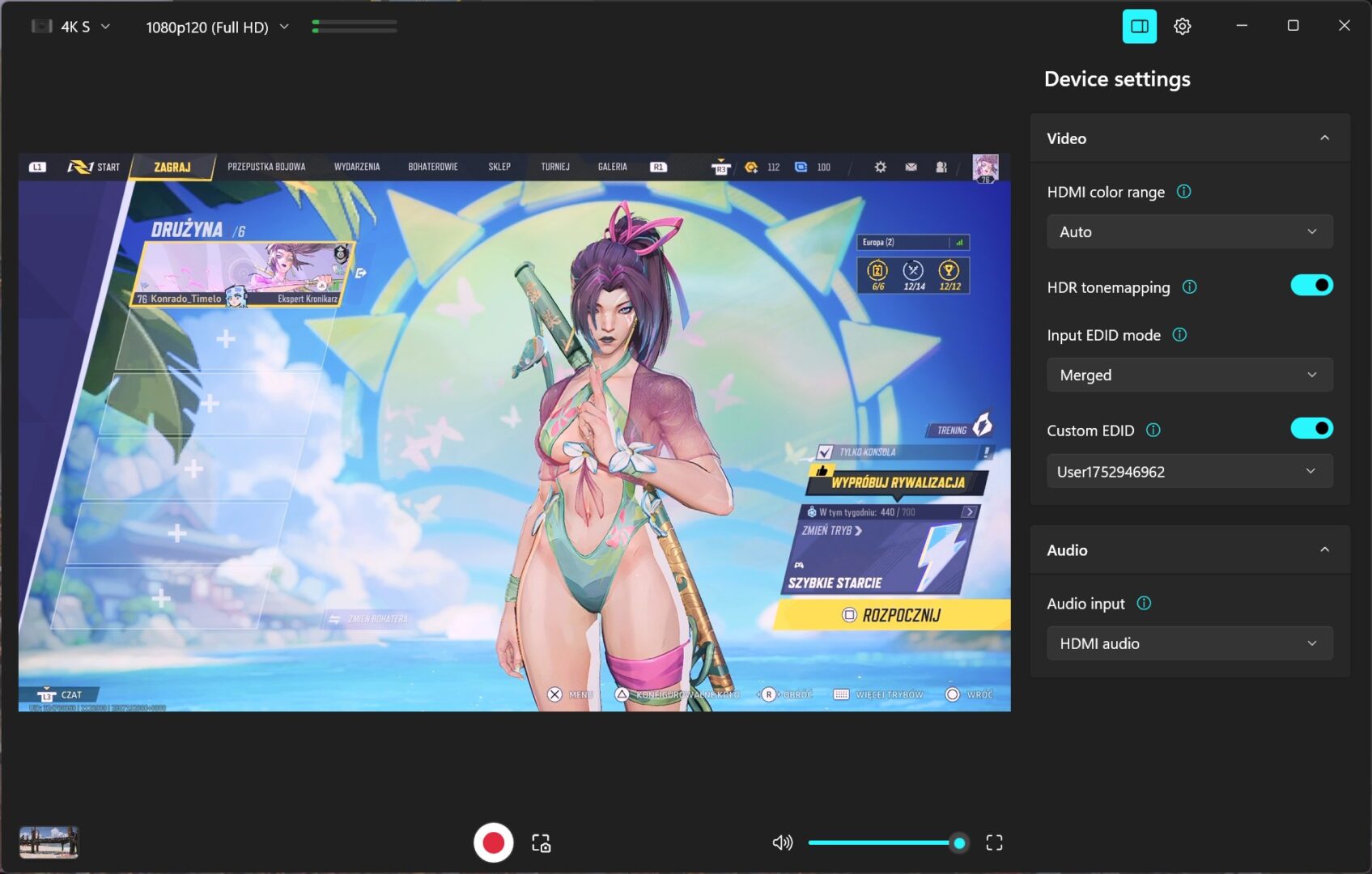Open the app settings gear icon
The height and width of the screenshot is (874, 1372).
tap(1182, 27)
